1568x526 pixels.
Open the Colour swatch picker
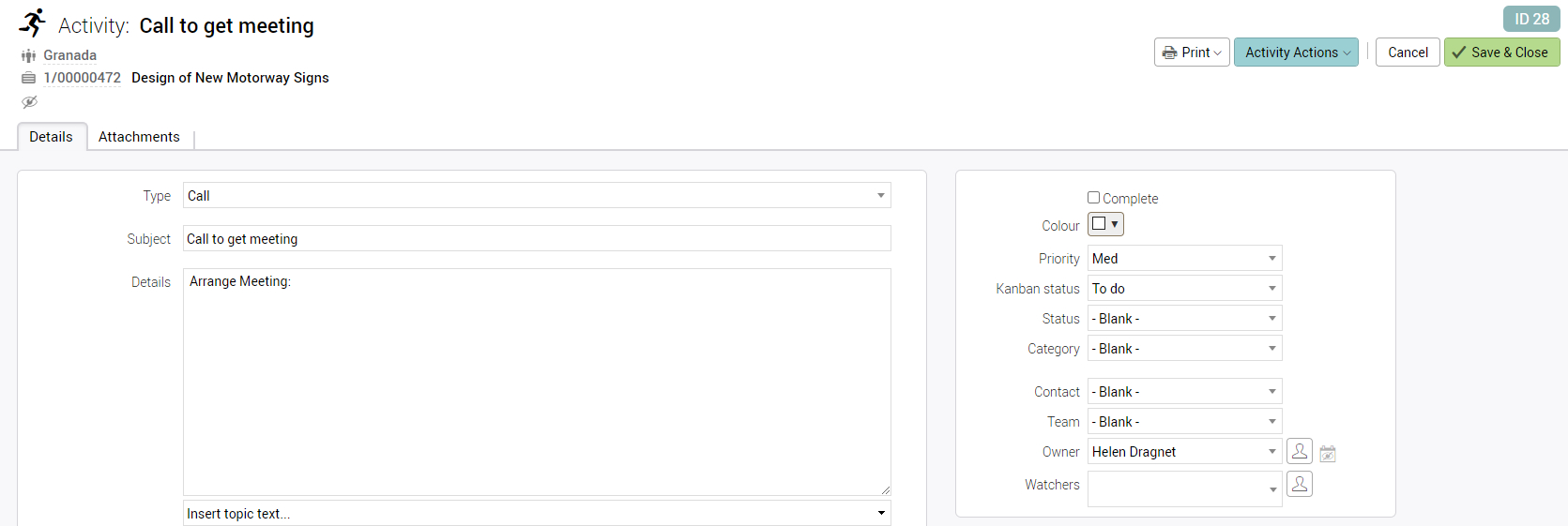pyautogui.click(x=1105, y=224)
